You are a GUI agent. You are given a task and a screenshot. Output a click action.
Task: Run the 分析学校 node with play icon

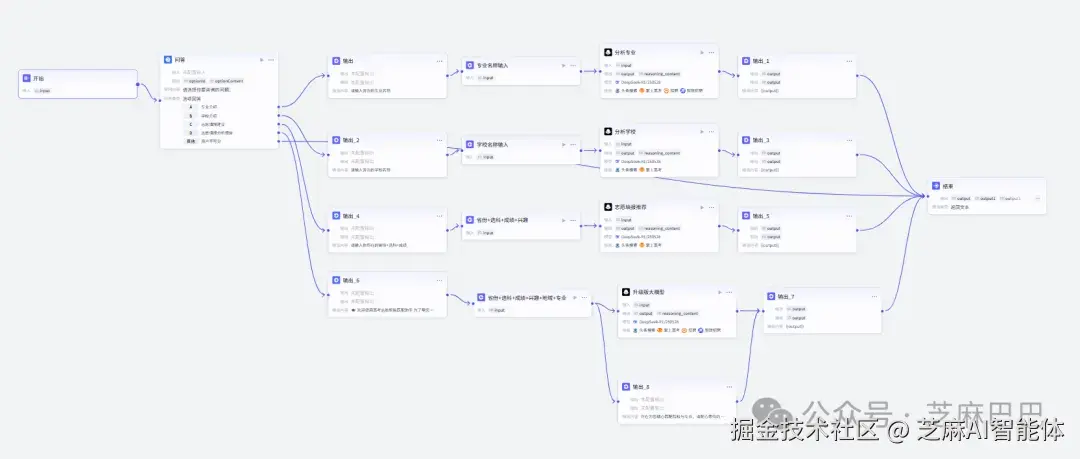[702, 131]
